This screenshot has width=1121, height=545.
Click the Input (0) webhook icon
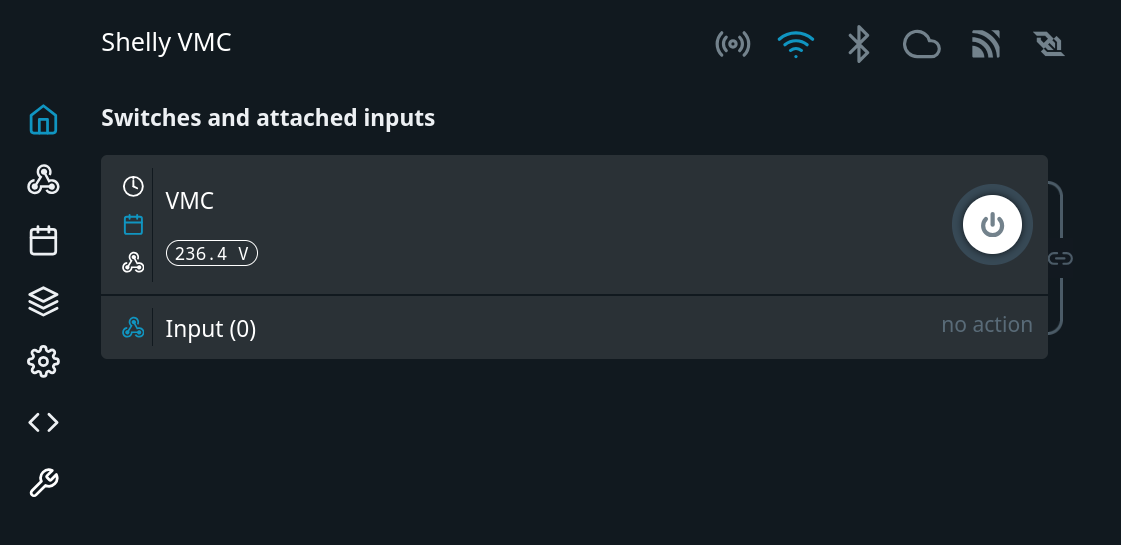pyautogui.click(x=133, y=327)
